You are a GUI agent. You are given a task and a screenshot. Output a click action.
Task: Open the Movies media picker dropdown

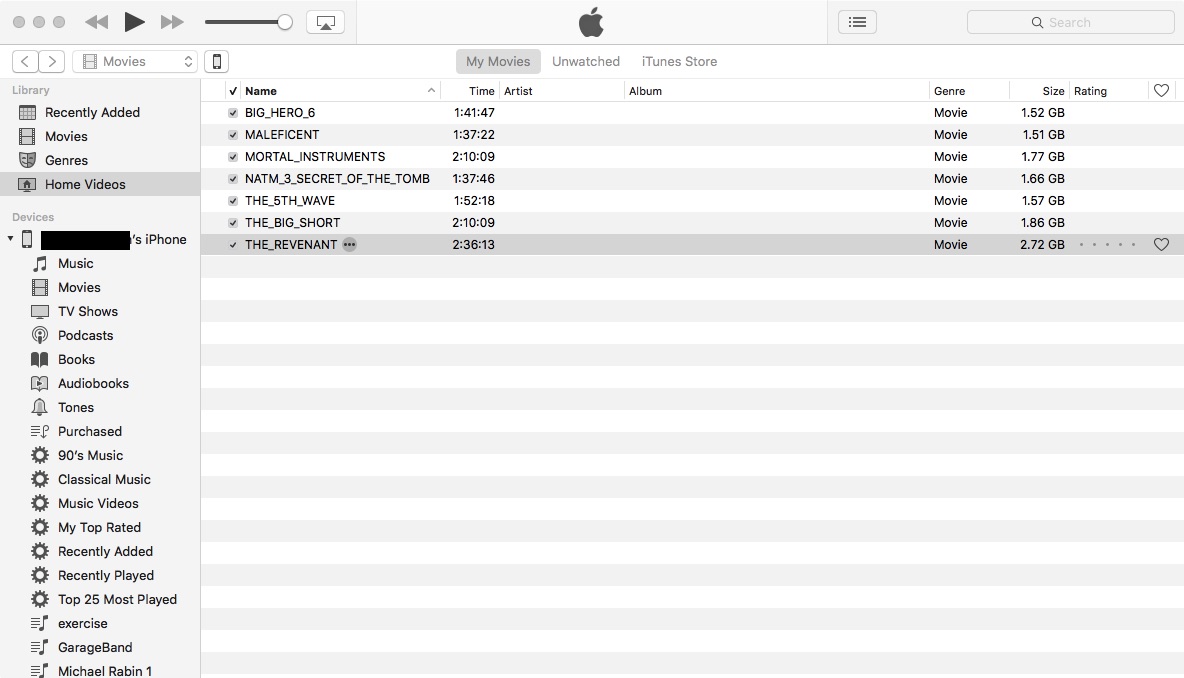click(x=135, y=61)
